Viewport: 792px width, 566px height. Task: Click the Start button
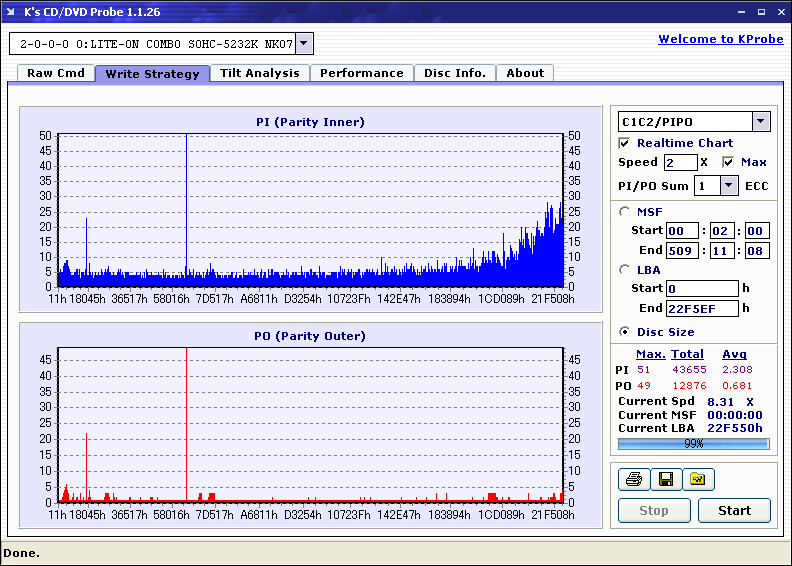[x=734, y=510]
